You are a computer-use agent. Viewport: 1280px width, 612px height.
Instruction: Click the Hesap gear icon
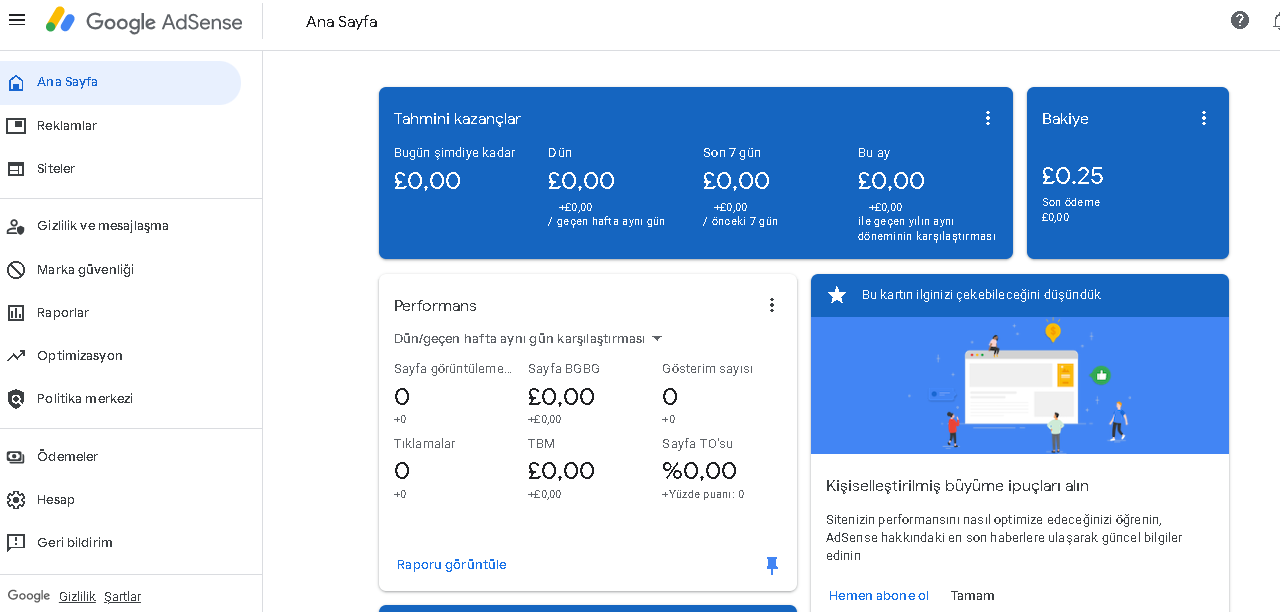coord(16,500)
